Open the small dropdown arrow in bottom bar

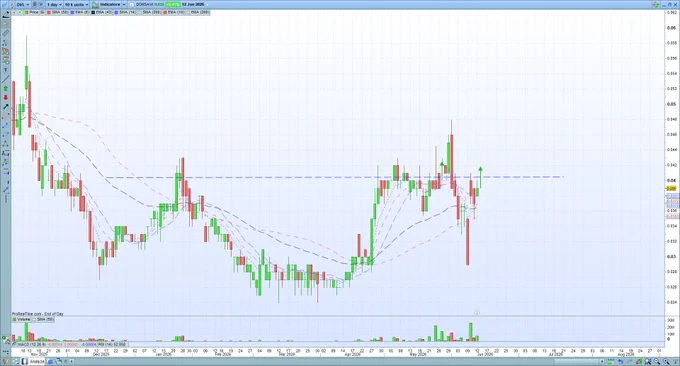point(72,362)
